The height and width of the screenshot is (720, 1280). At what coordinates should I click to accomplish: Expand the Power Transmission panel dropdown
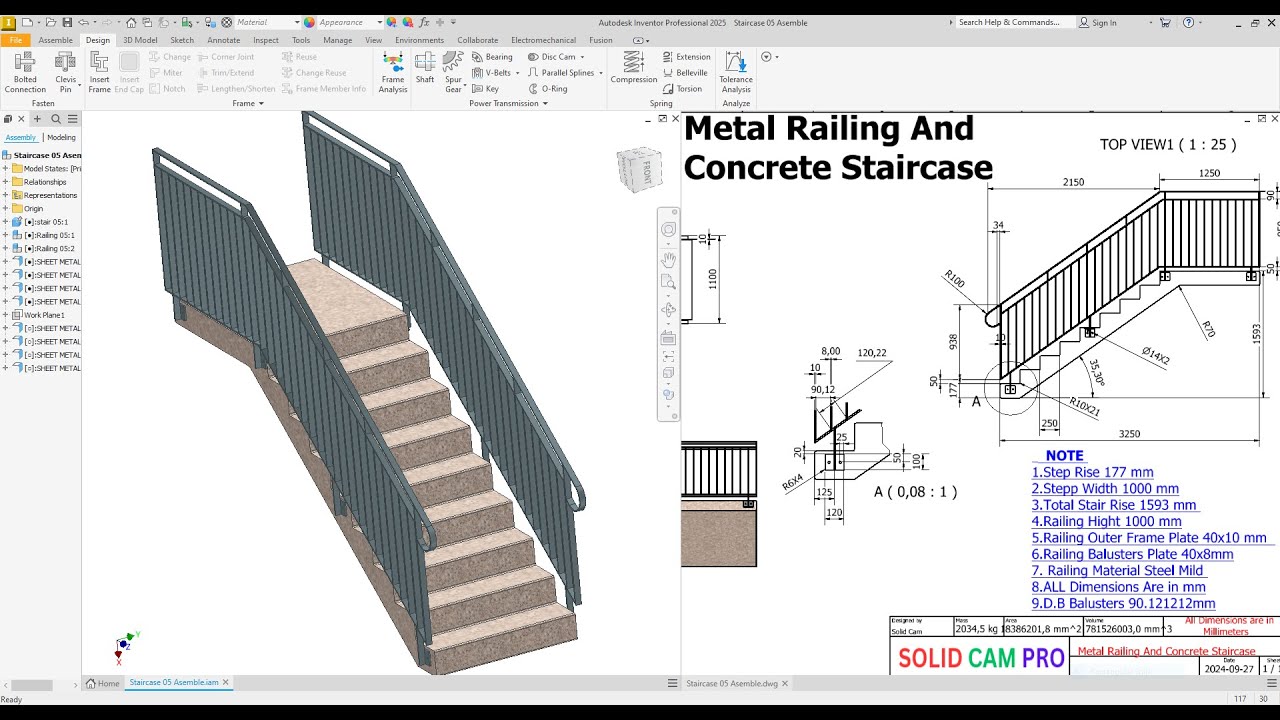[x=545, y=103]
